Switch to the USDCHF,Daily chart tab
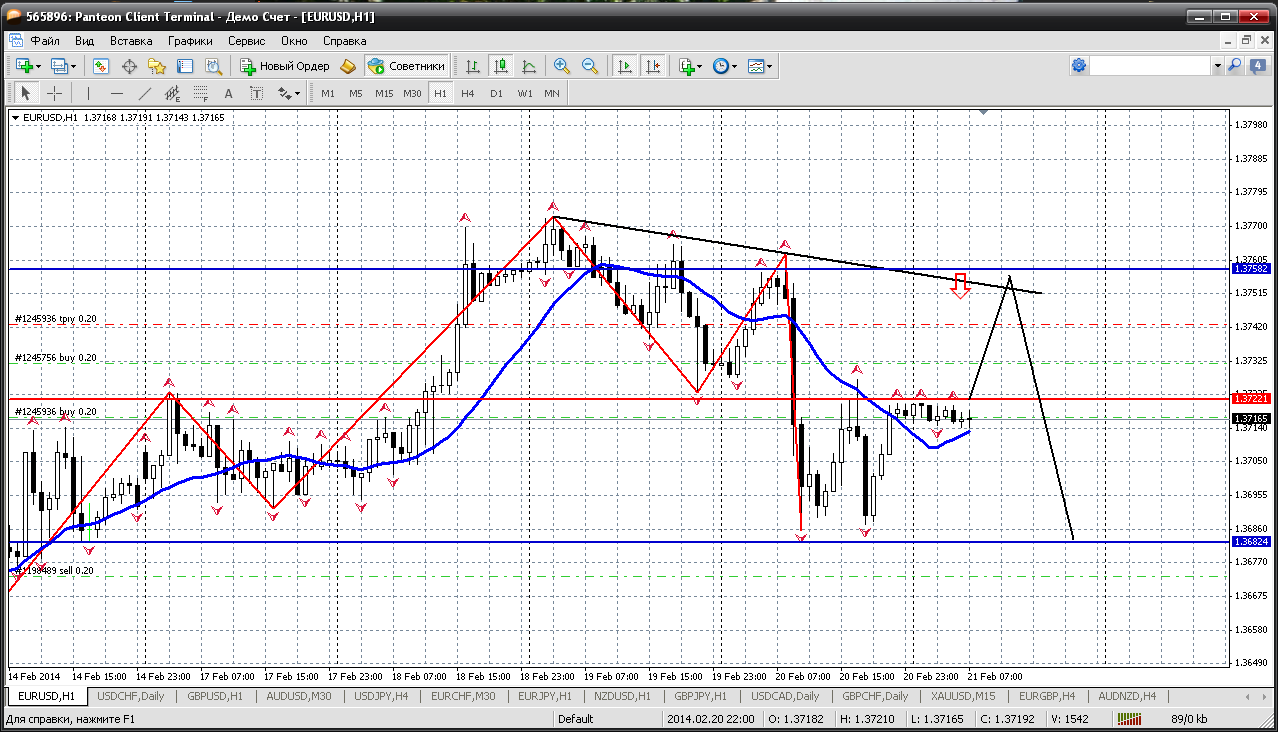Screen dimensions: 1278x732 130,696
